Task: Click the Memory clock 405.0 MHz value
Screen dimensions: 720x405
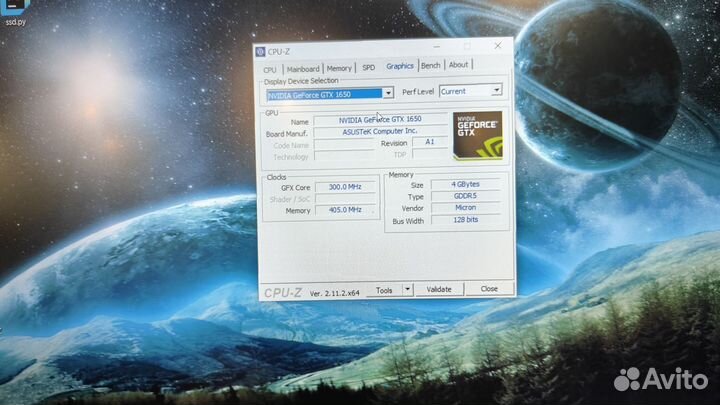Action: click(345, 210)
